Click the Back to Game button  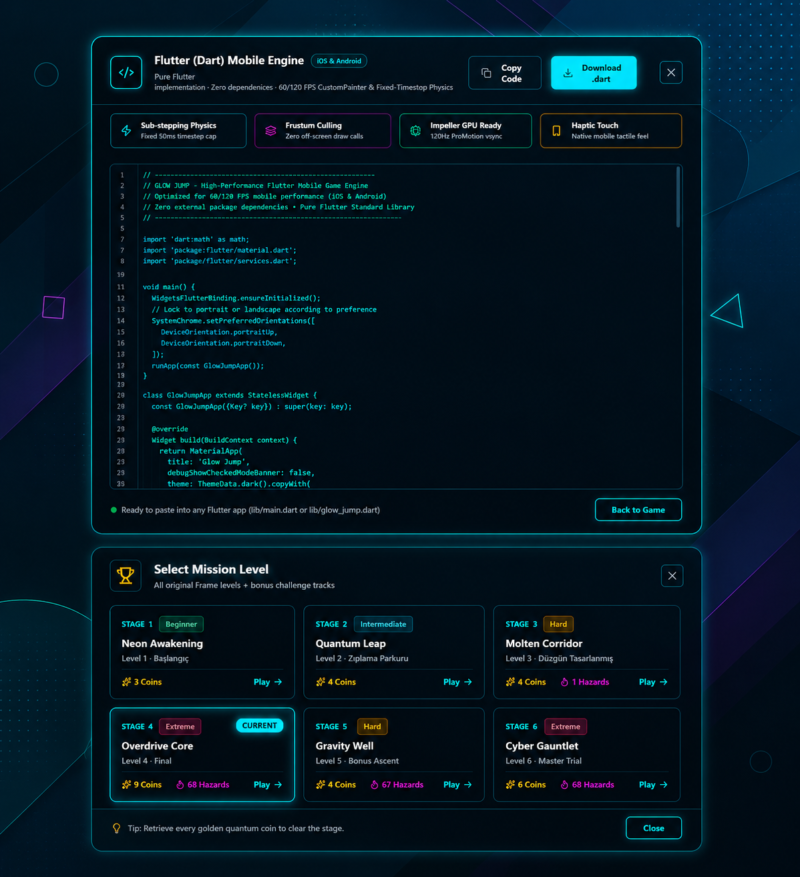tap(638, 510)
